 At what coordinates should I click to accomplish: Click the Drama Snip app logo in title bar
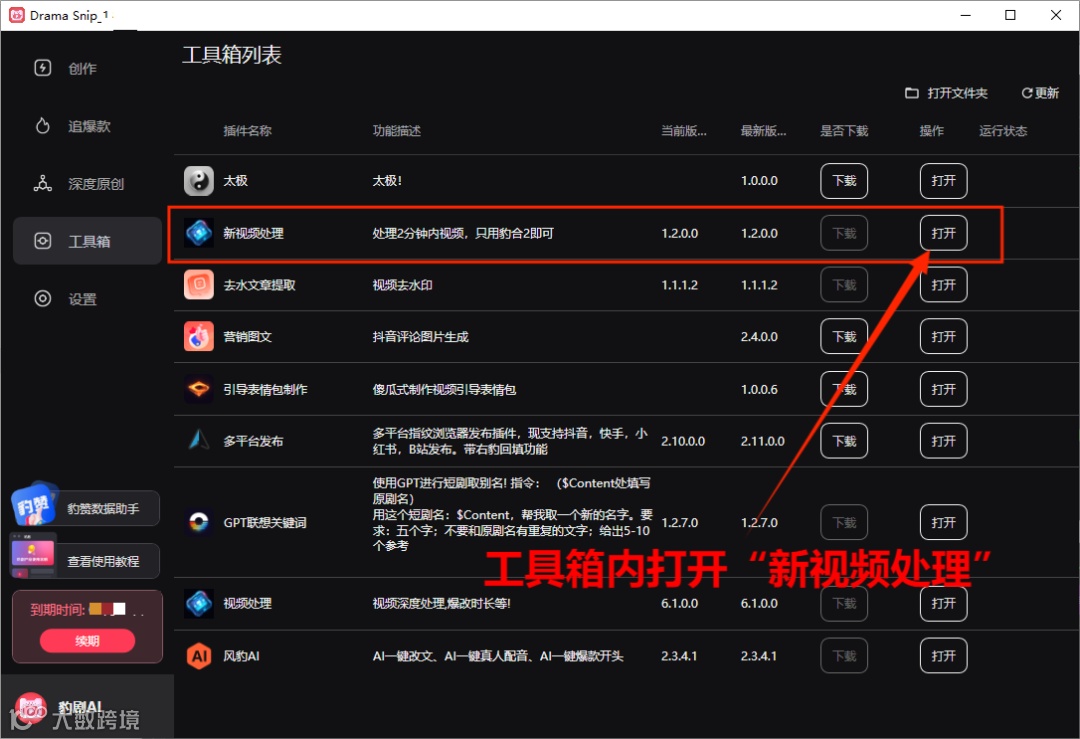pos(17,15)
